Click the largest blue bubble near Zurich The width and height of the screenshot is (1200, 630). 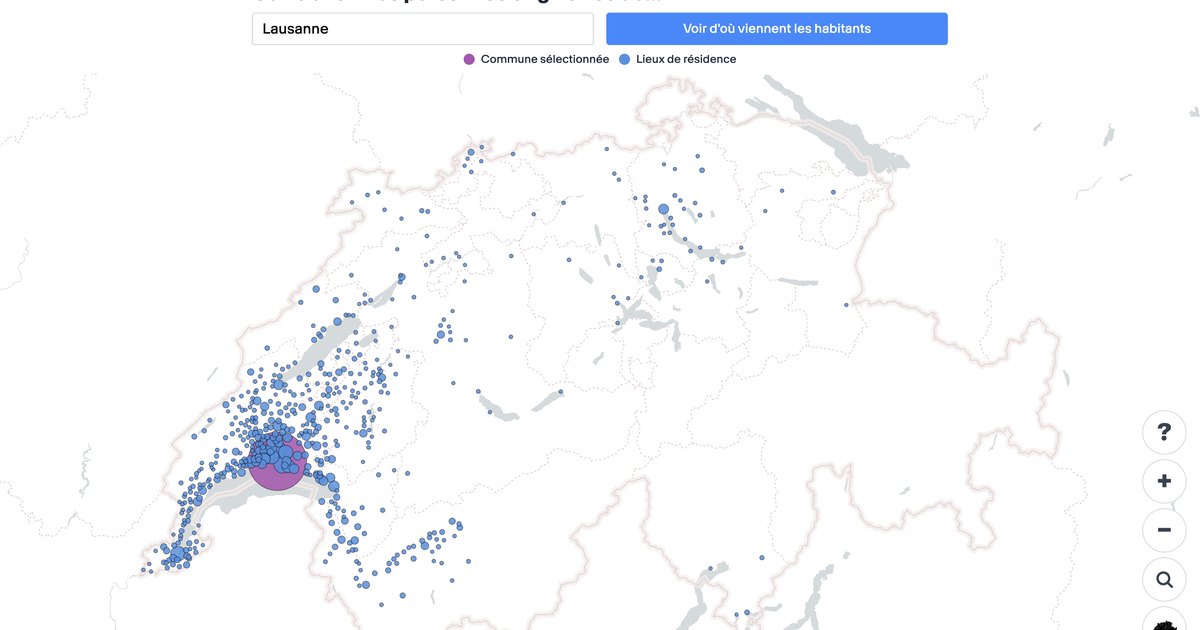pos(663,209)
